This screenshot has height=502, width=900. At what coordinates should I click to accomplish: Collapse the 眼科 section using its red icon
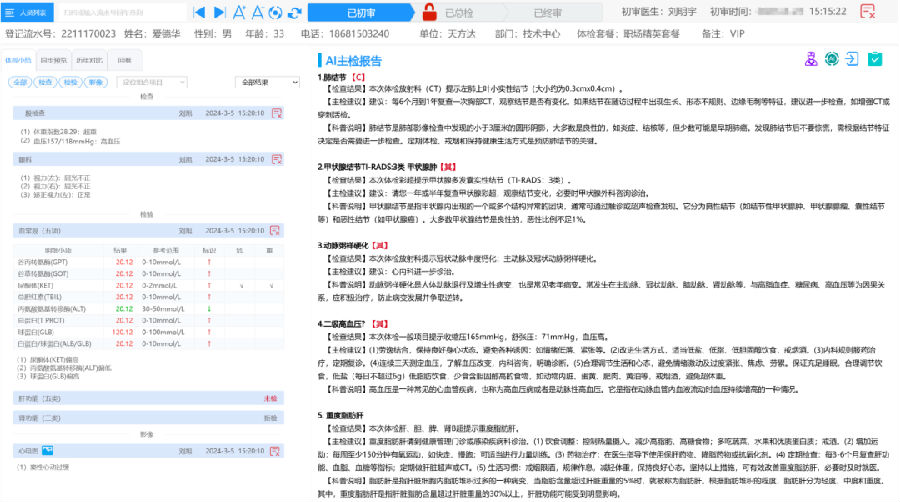[x=275, y=159]
